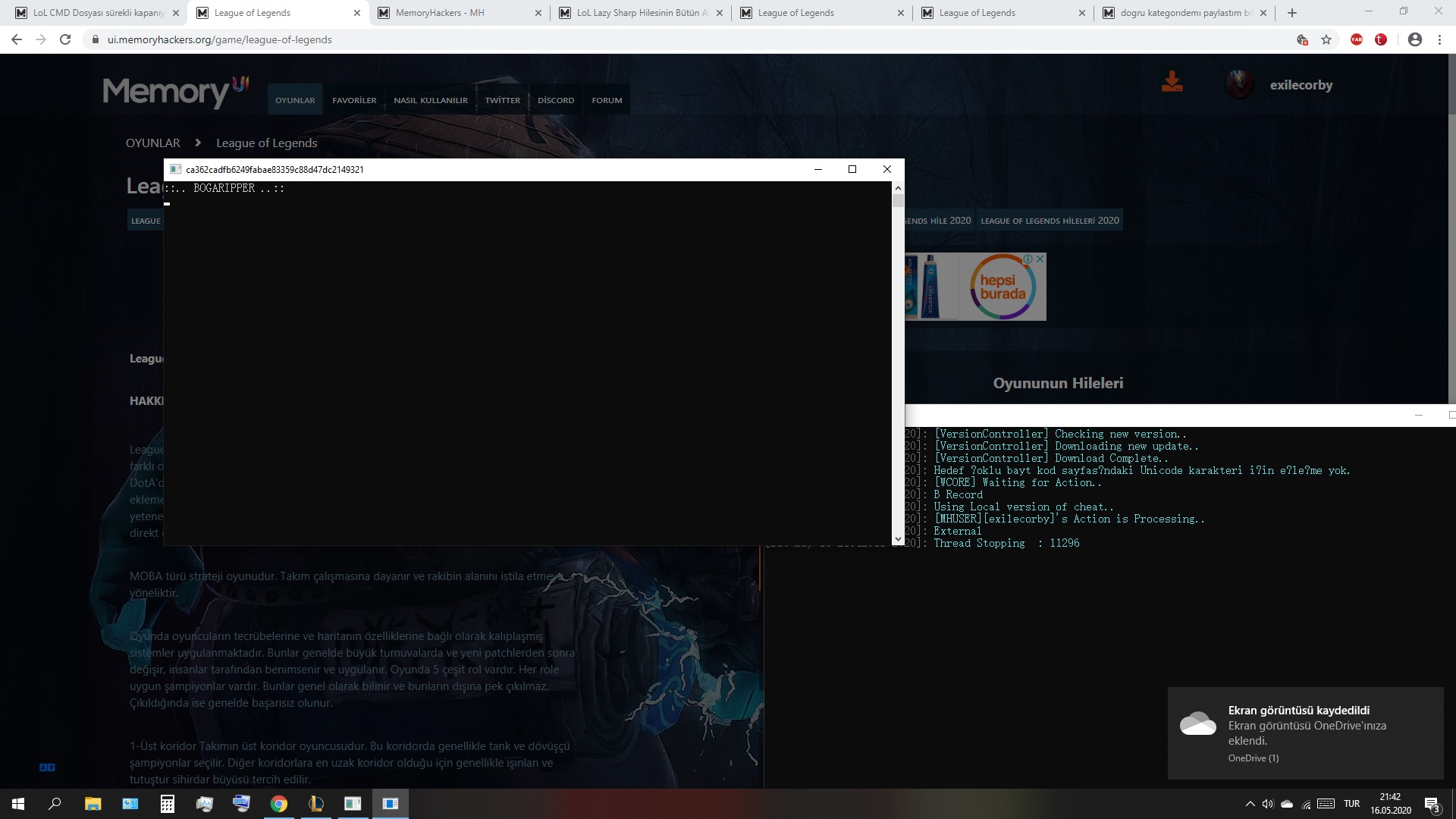The image size is (1456, 819).
Task: Open the OneDrive cloud icon in the system tray
Action: [1287, 804]
